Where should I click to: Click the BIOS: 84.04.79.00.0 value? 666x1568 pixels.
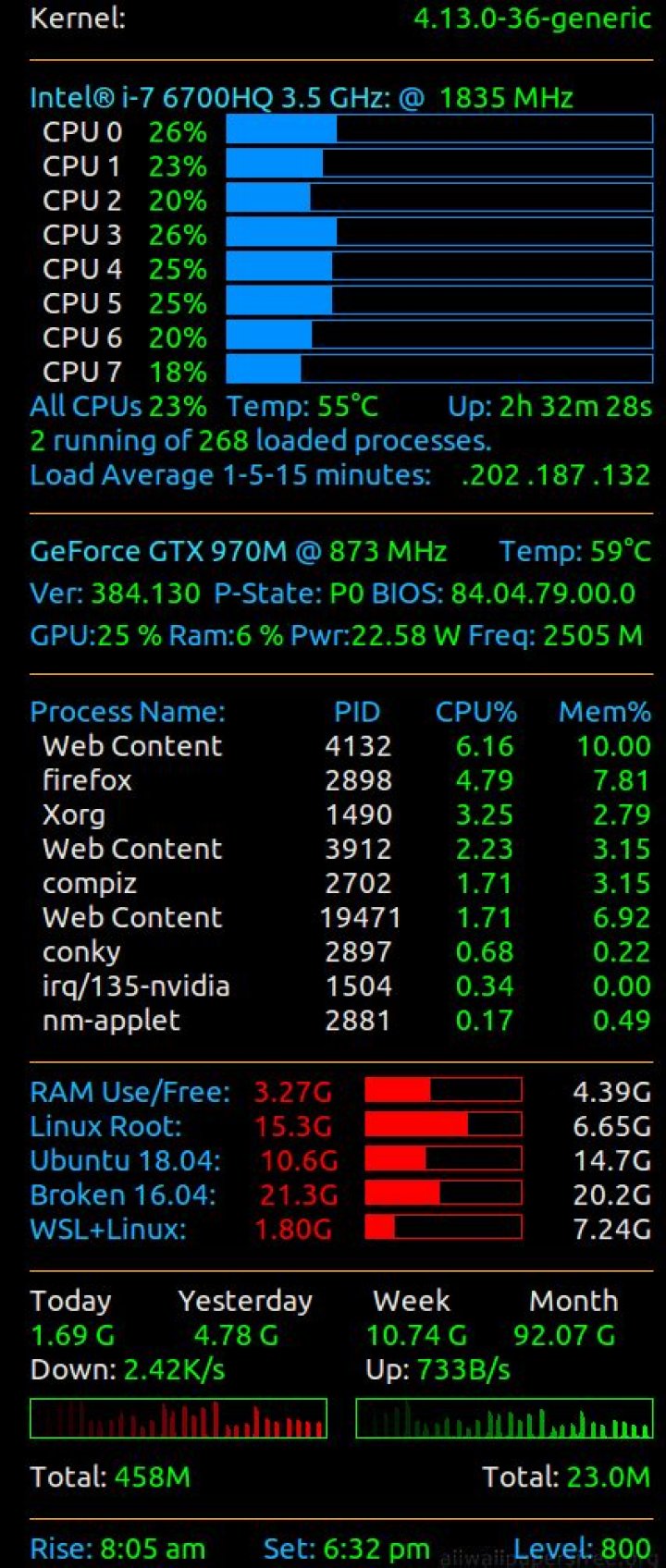(x=504, y=593)
